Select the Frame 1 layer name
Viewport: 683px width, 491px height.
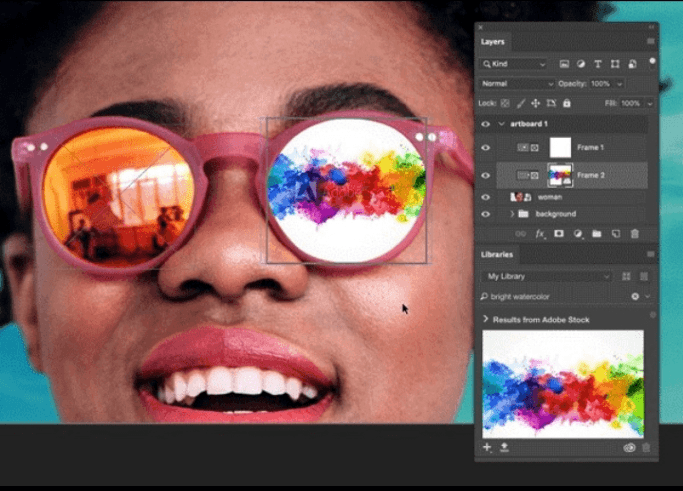[590, 148]
